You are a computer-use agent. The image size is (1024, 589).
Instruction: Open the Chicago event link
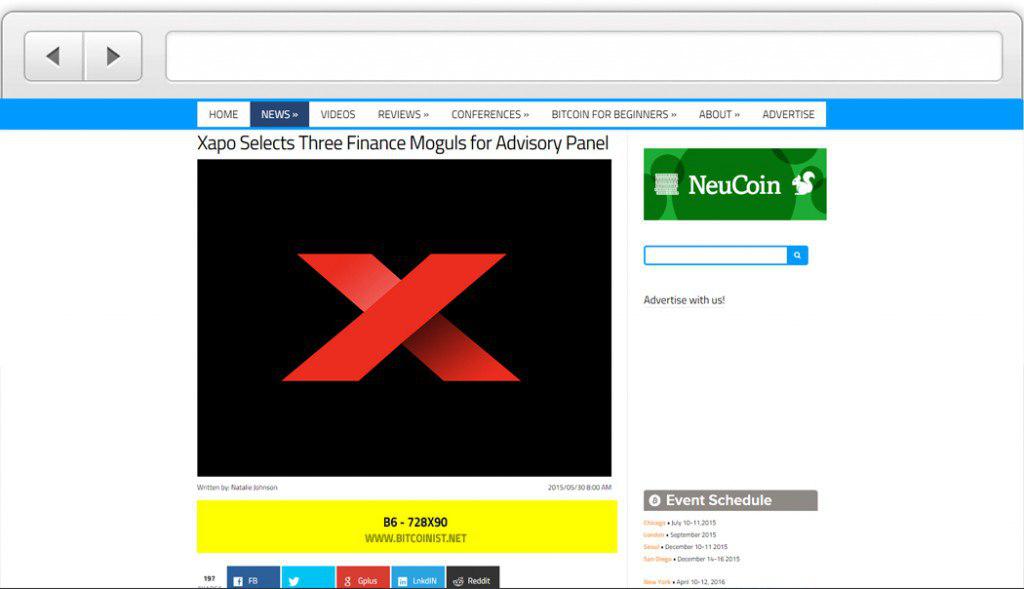[654, 523]
